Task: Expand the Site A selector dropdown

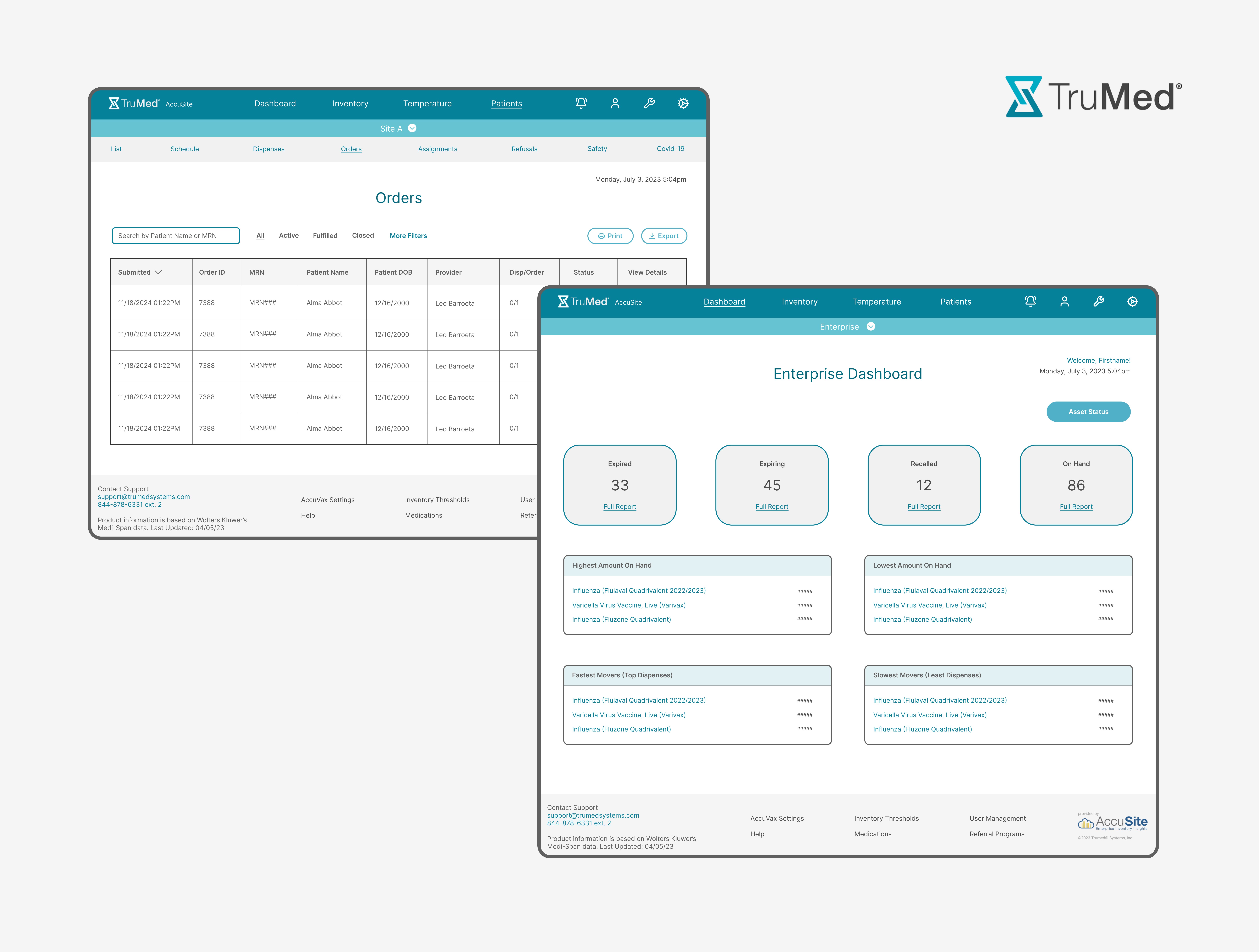Action: pyautogui.click(x=412, y=128)
